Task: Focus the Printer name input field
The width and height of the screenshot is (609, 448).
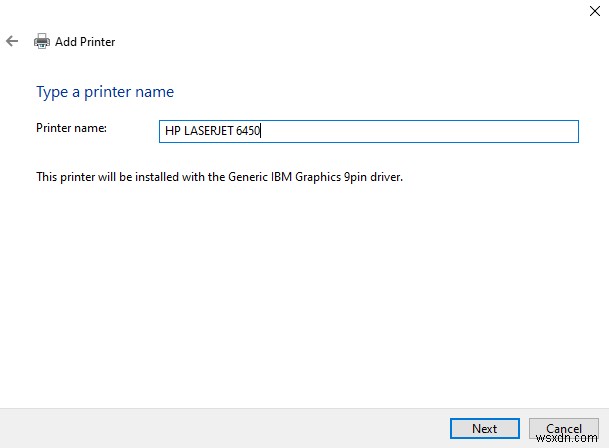Action: 370,131
